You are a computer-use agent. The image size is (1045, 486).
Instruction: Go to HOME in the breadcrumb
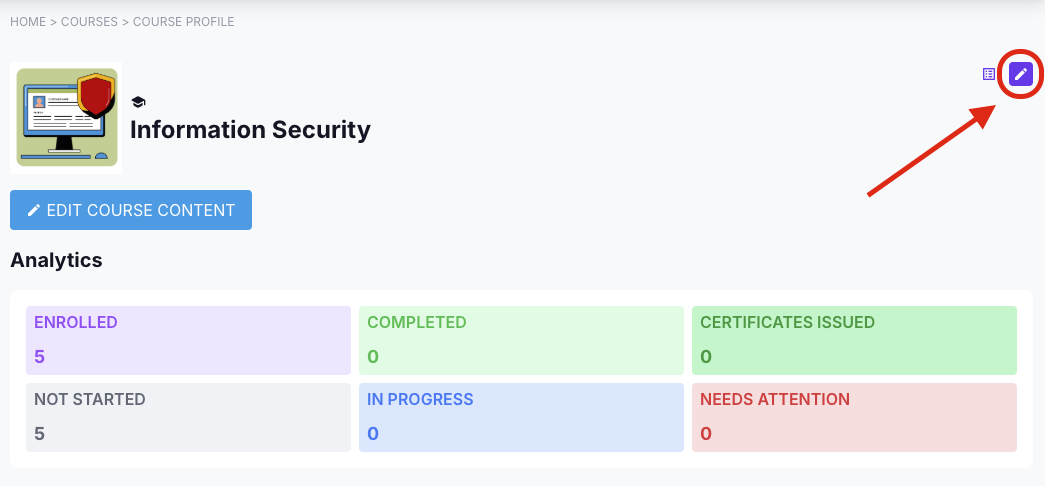click(28, 21)
